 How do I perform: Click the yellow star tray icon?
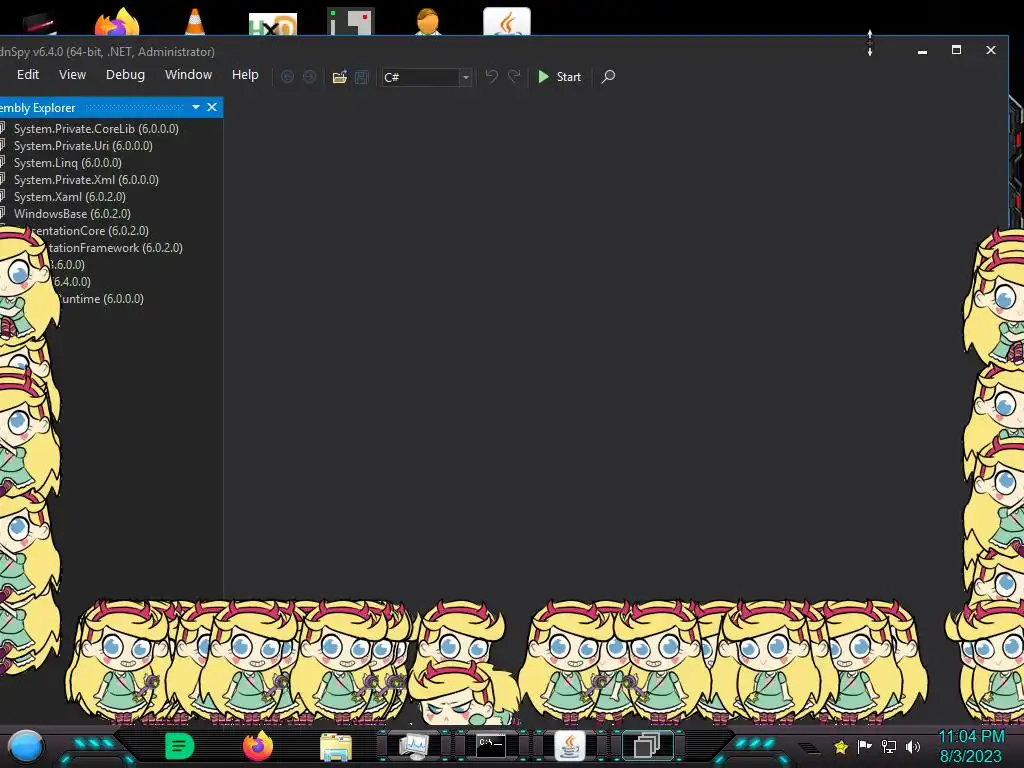click(x=841, y=746)
